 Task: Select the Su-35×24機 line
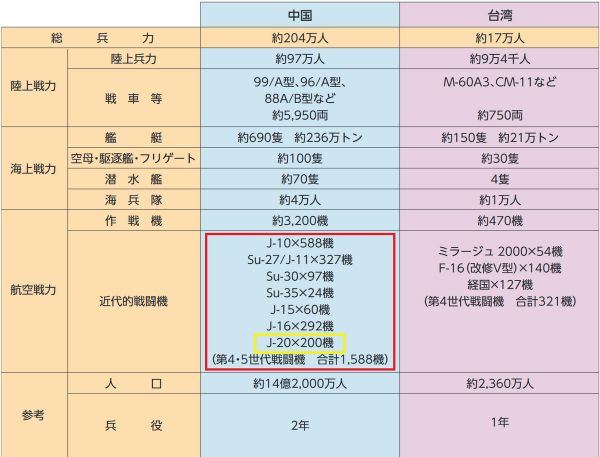(299, 292)
